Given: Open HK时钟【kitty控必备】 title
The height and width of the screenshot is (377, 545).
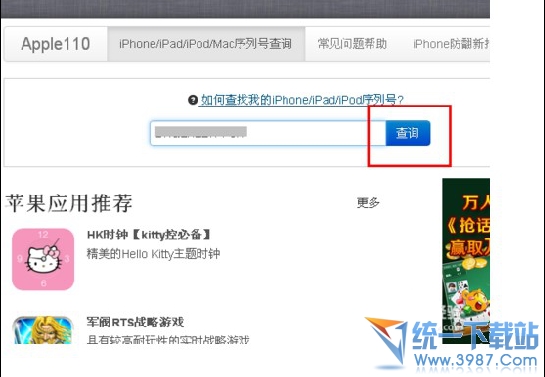Looking at the screenshot, I should [148, 235].
